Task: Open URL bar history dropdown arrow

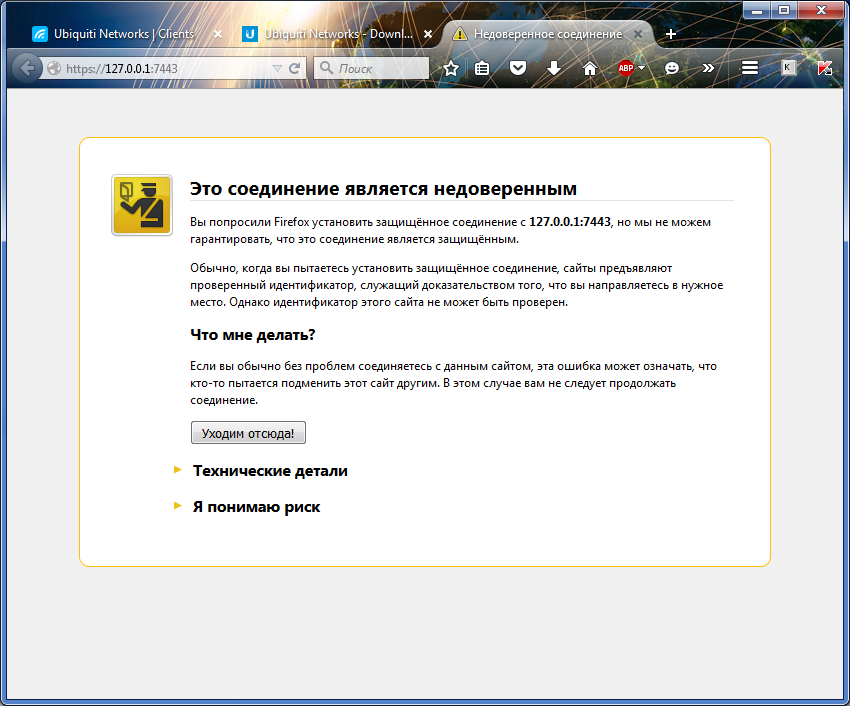Action: click(x=277, y=68)
